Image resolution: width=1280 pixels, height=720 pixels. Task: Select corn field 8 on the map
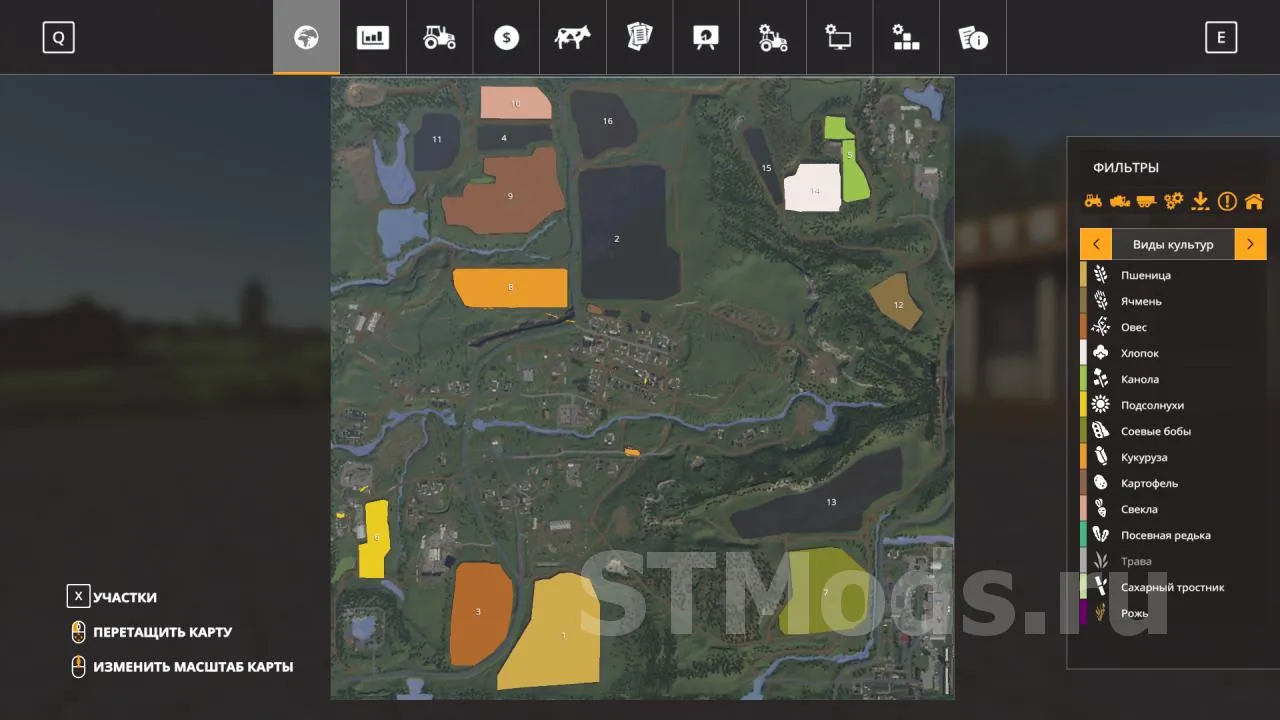point(512,287)
